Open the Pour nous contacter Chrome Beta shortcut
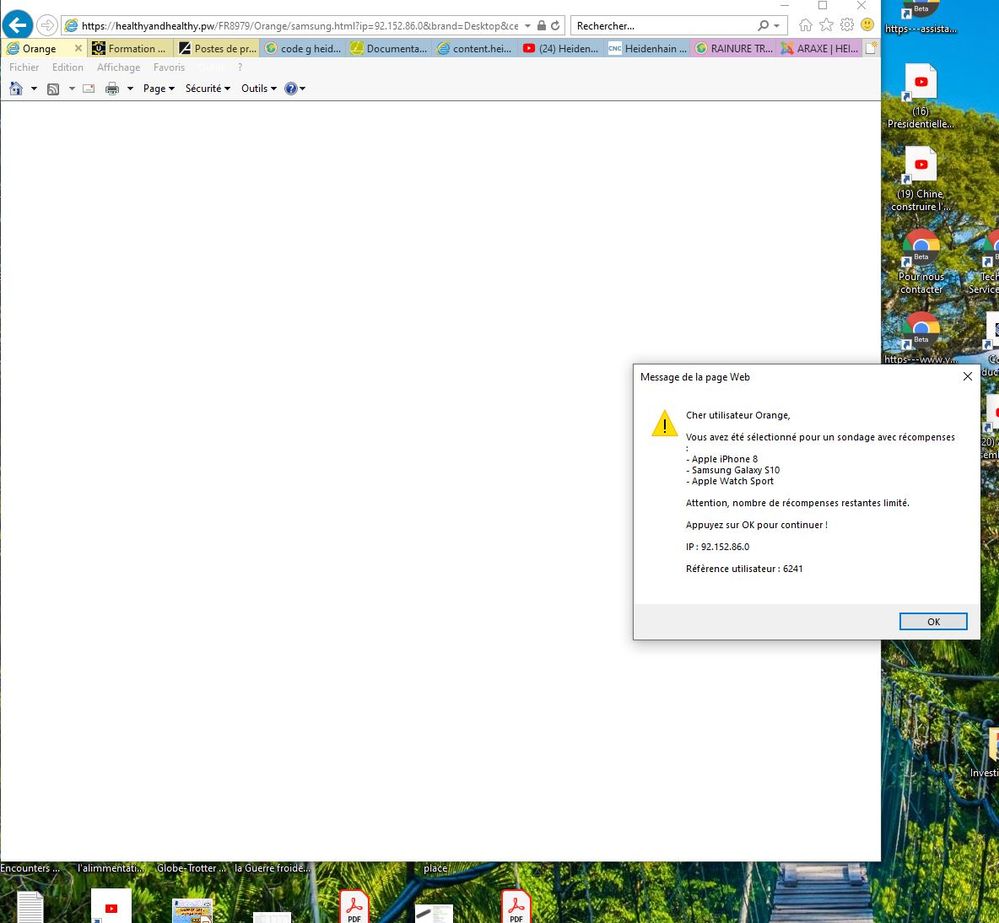Viewport: 999px width, 923px height. tap(921, 247)
